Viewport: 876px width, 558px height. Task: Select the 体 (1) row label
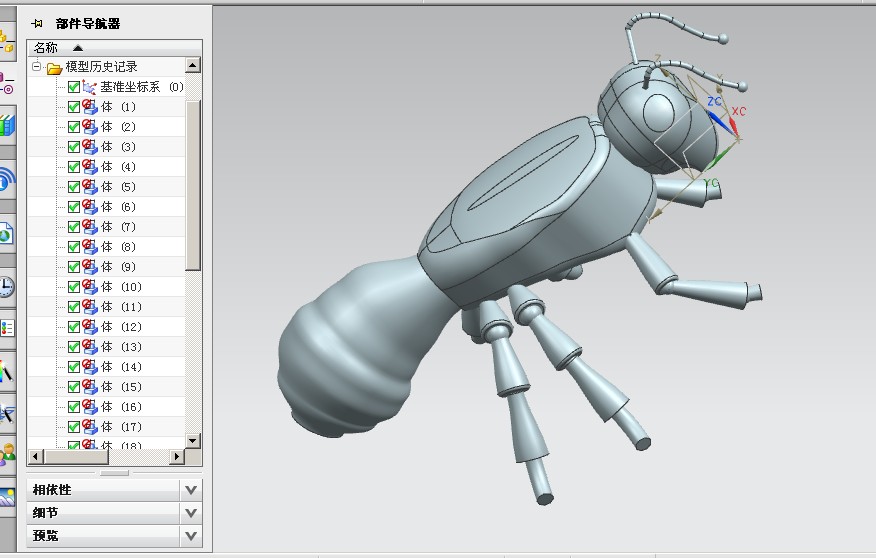[118, 107]
